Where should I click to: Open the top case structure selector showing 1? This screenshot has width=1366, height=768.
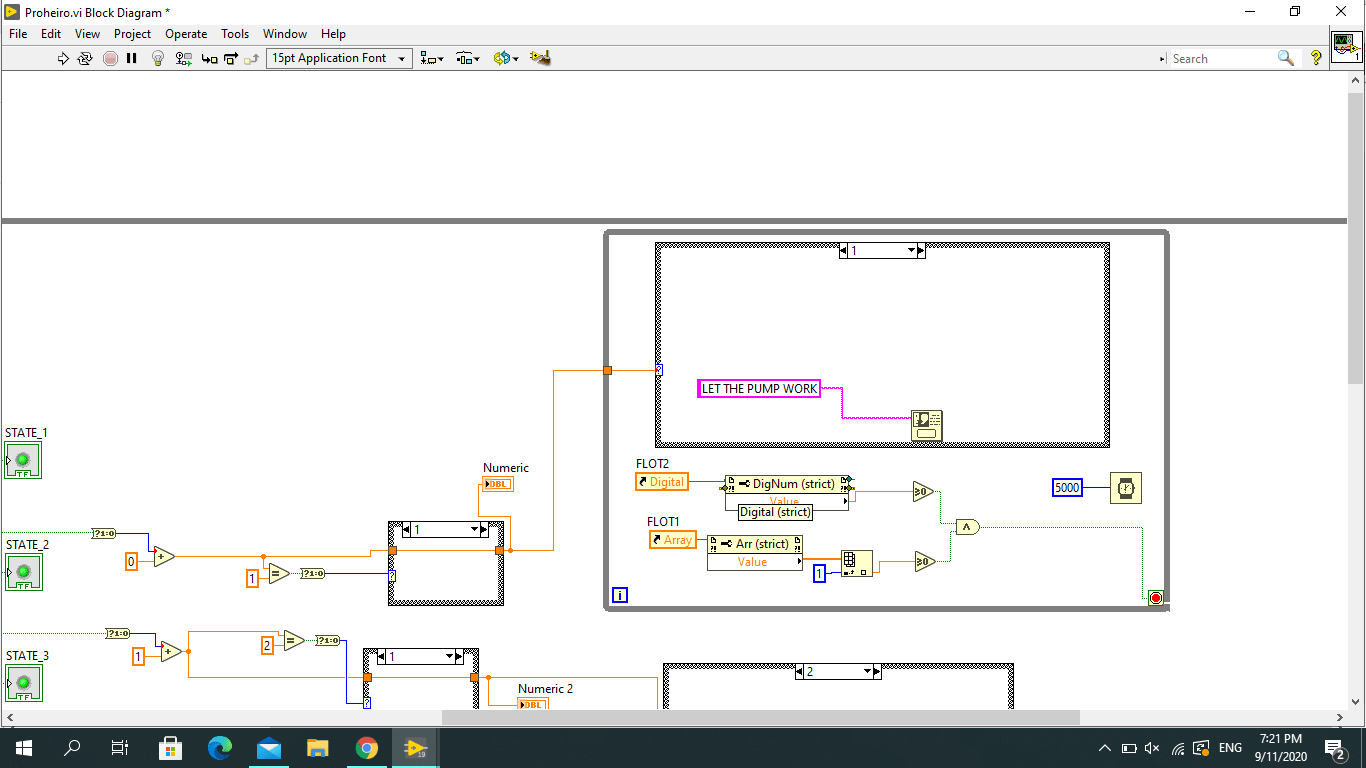pyautogui.click(x=882, y=250)
